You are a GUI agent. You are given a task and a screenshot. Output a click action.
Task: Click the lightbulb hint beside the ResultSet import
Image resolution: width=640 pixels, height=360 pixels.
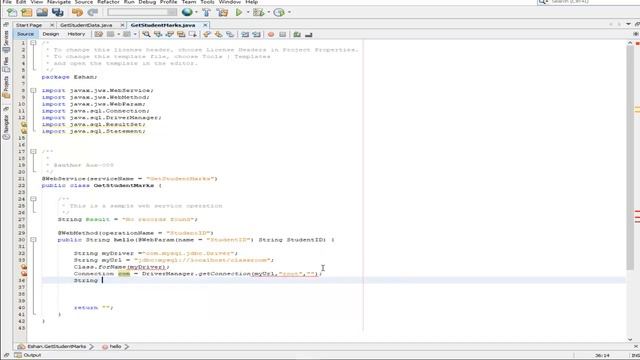coord(24,124)
